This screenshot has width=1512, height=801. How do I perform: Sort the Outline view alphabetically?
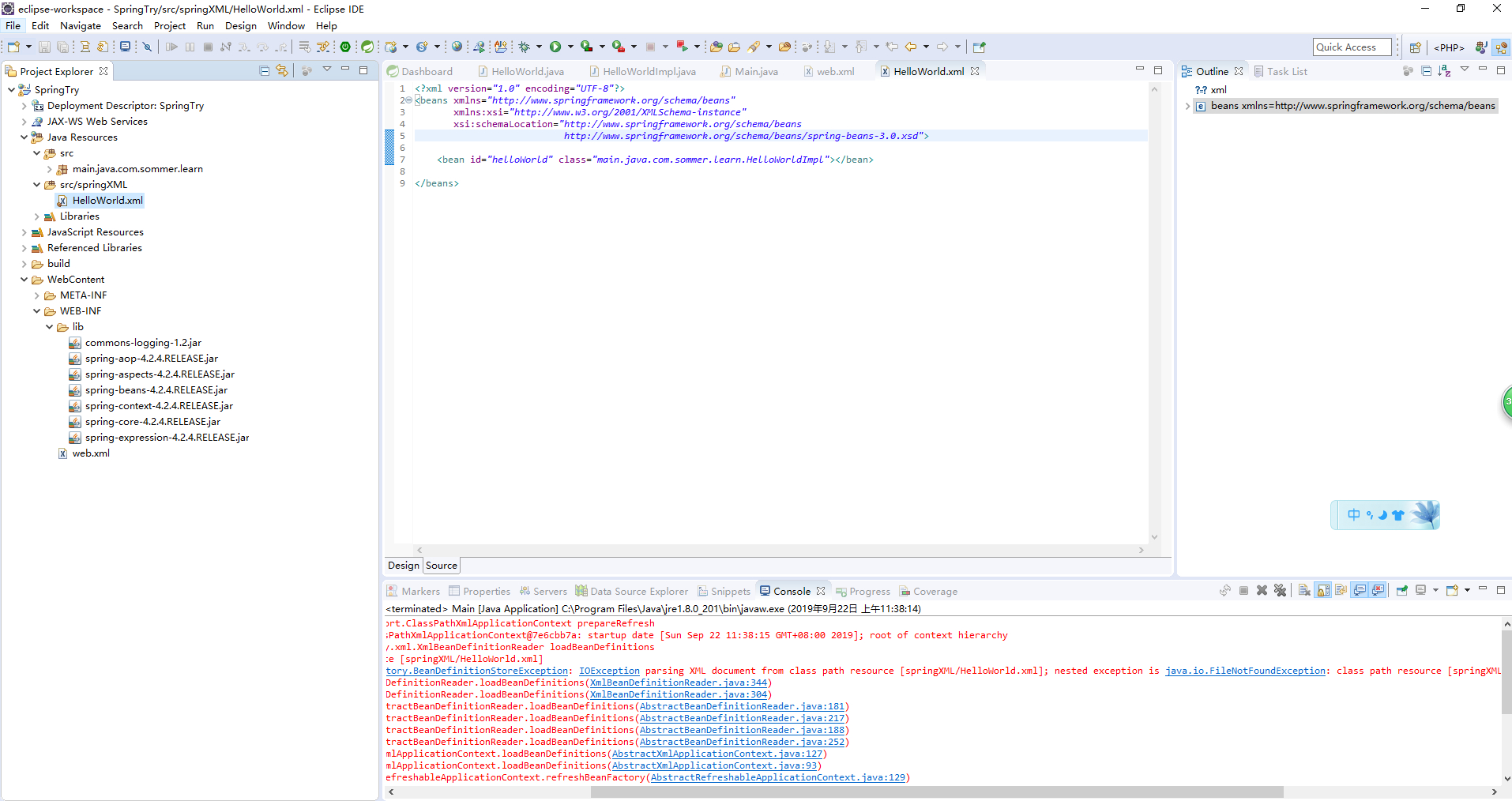[x=1444, y=71]
